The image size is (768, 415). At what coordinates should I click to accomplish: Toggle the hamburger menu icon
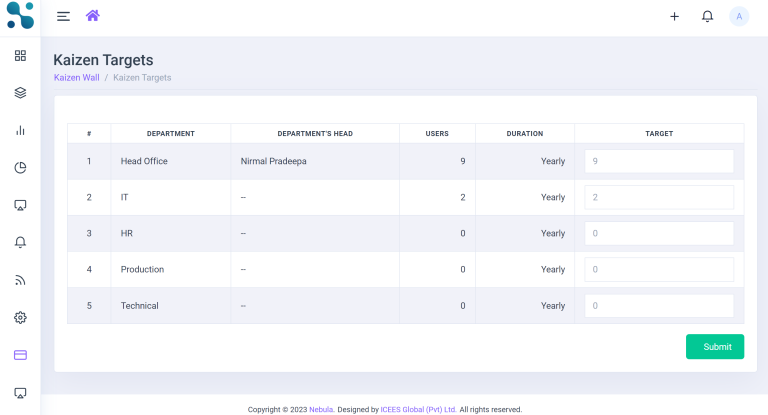tap(63, 16)
